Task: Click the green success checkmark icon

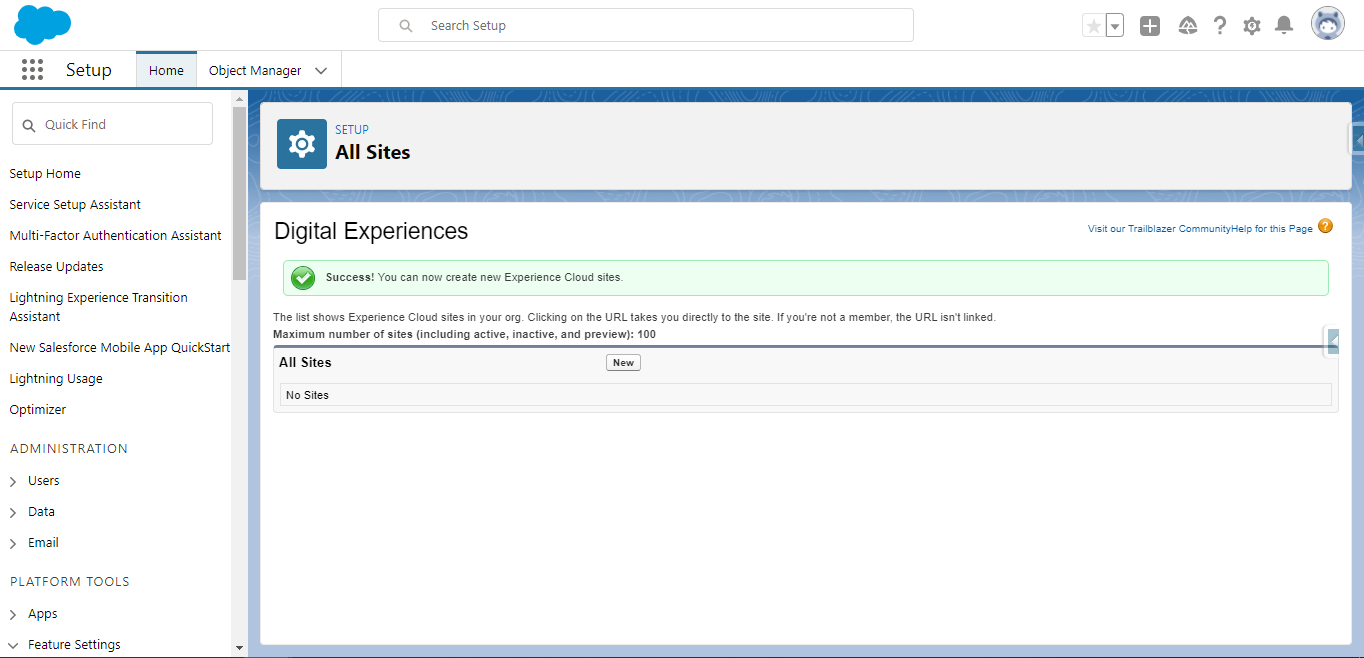Action: [303, 278]
